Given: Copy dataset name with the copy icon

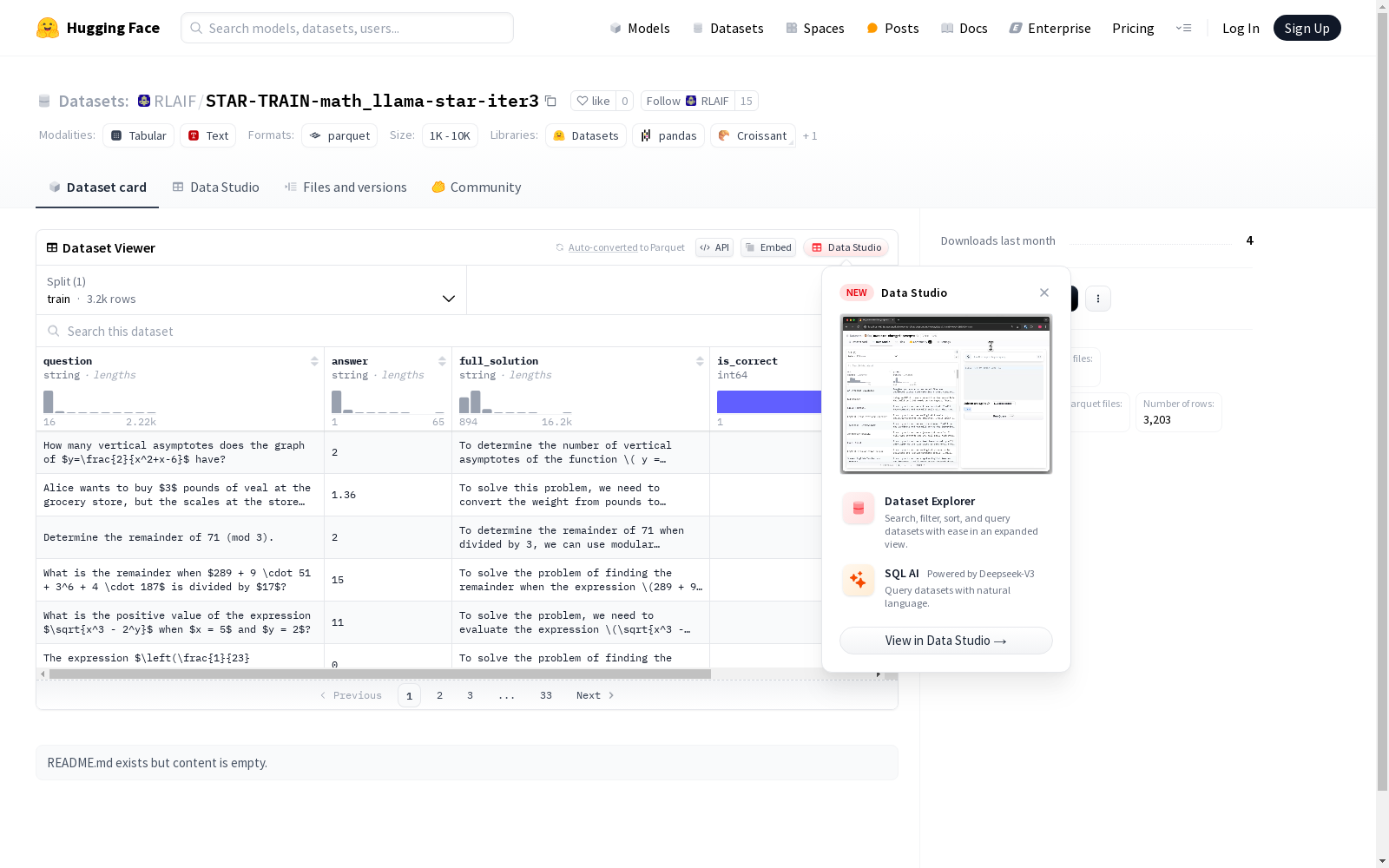Looking at the screenshot, I should point(550,101).
